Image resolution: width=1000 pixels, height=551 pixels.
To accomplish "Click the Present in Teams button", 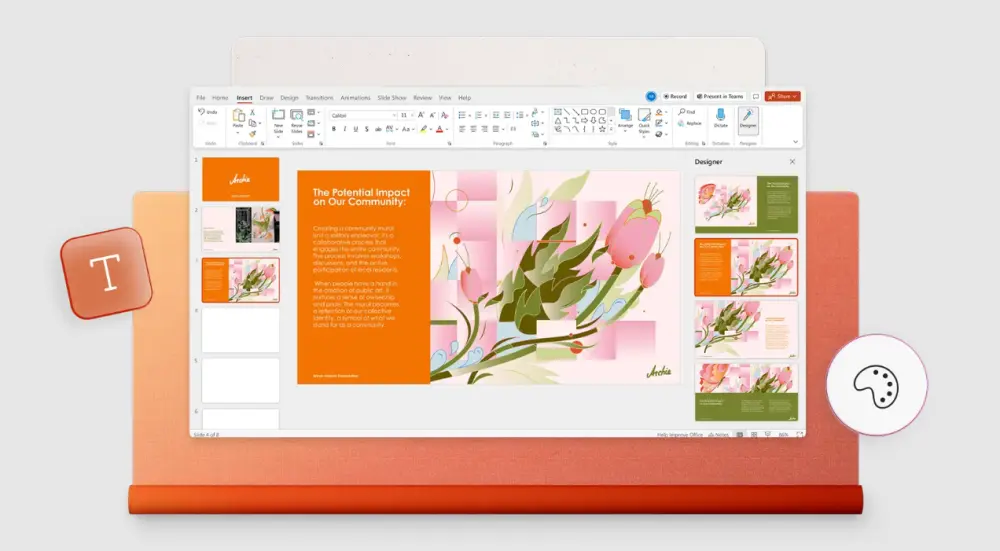I will 720,96.
